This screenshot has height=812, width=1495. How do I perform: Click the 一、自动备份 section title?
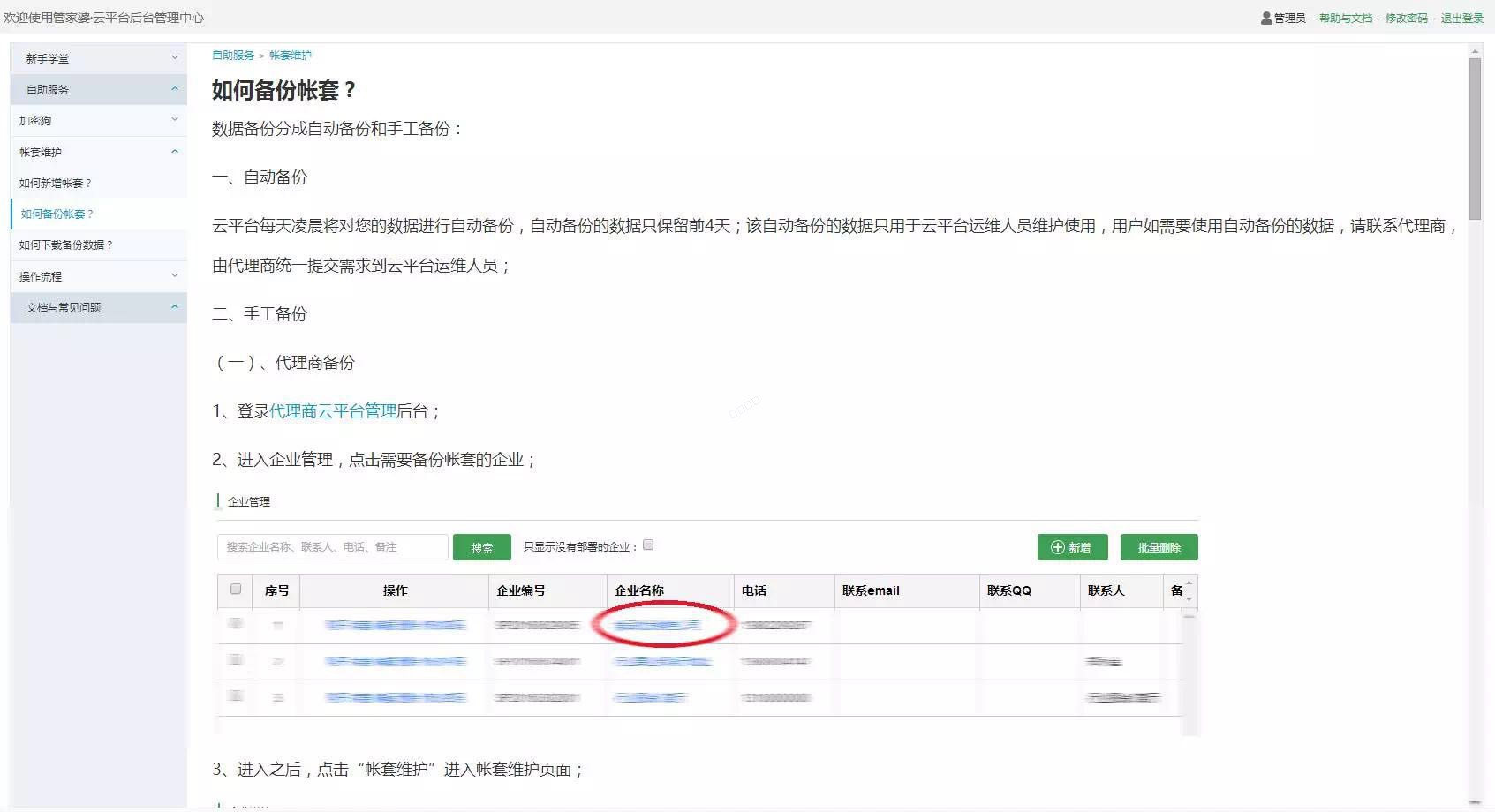(x=260, y=177)
